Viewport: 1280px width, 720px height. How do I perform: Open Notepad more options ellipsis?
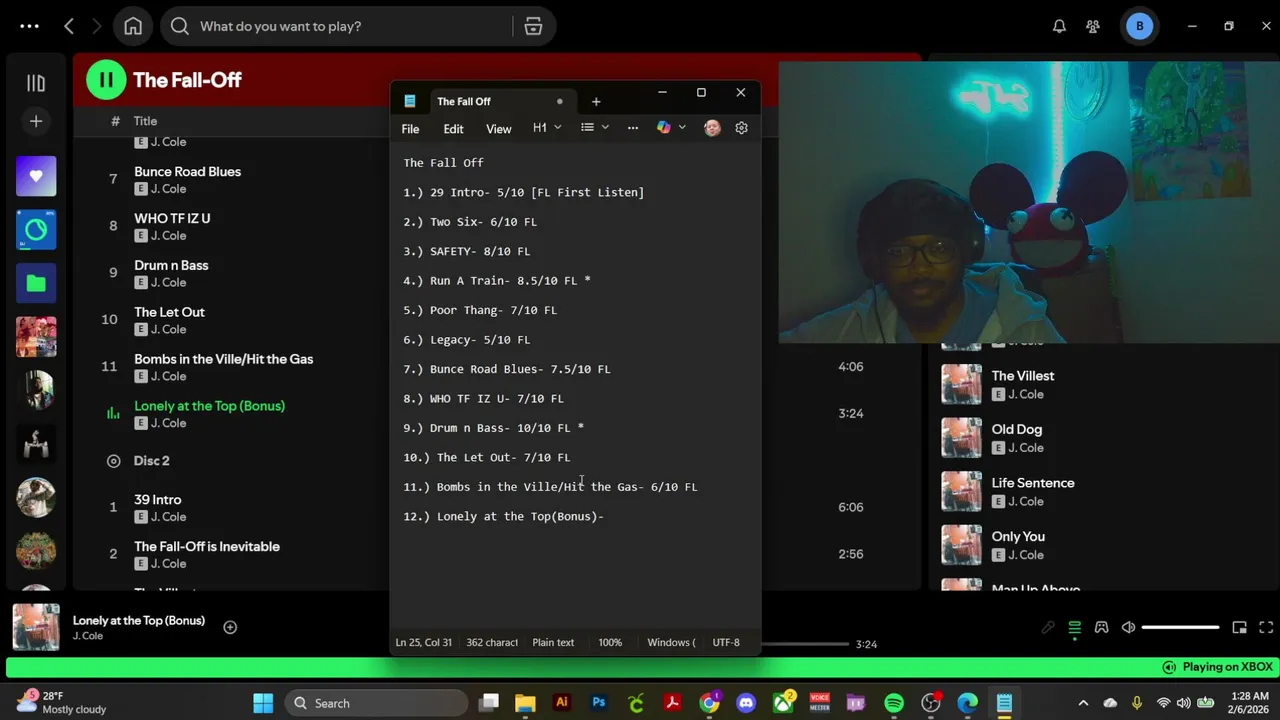tap(632, 128)
